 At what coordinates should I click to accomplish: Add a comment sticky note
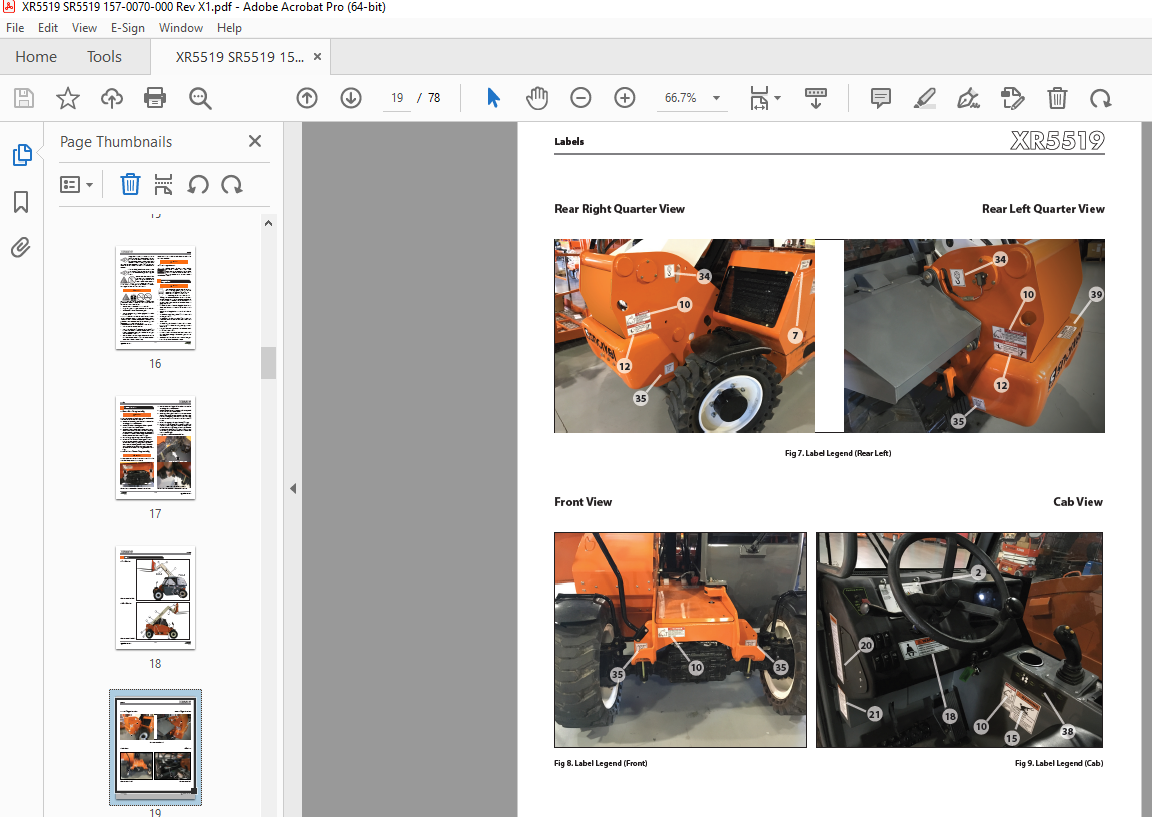coord(880,98)
